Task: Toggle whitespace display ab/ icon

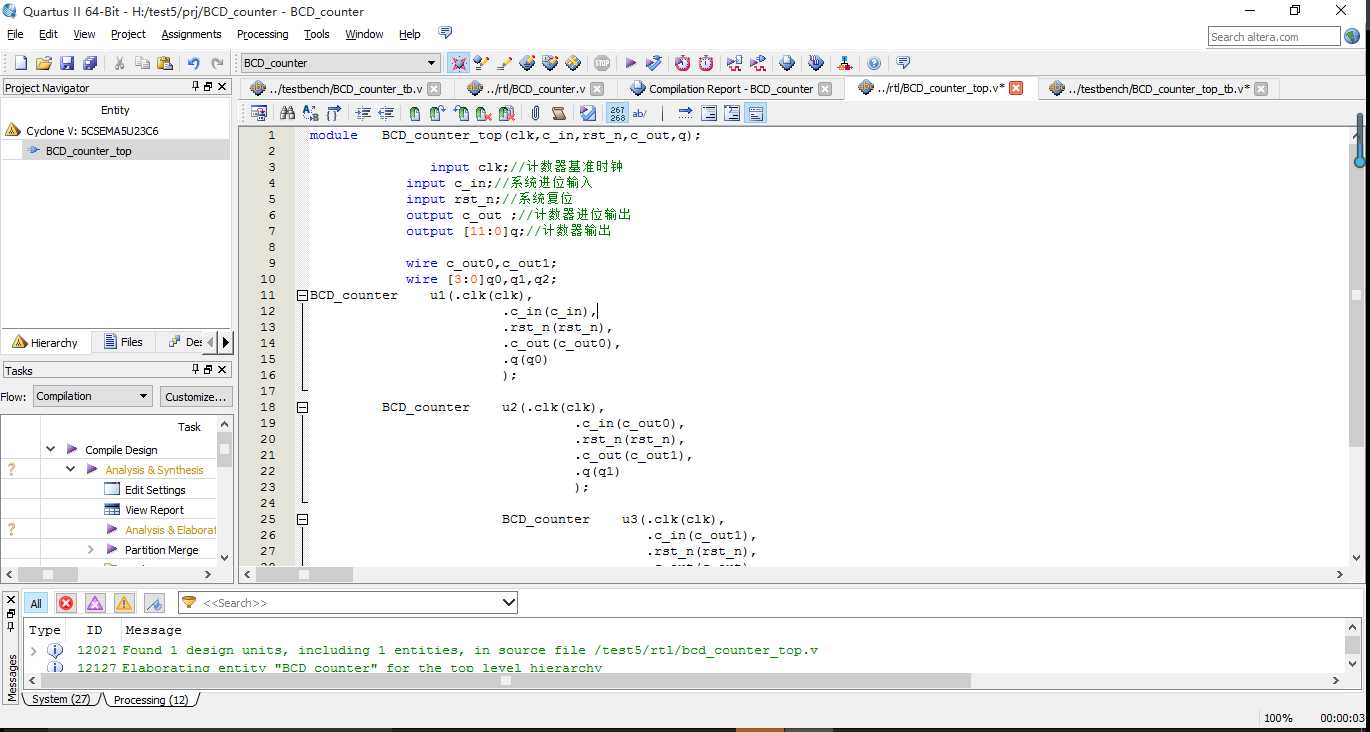Action: (641, 113)
